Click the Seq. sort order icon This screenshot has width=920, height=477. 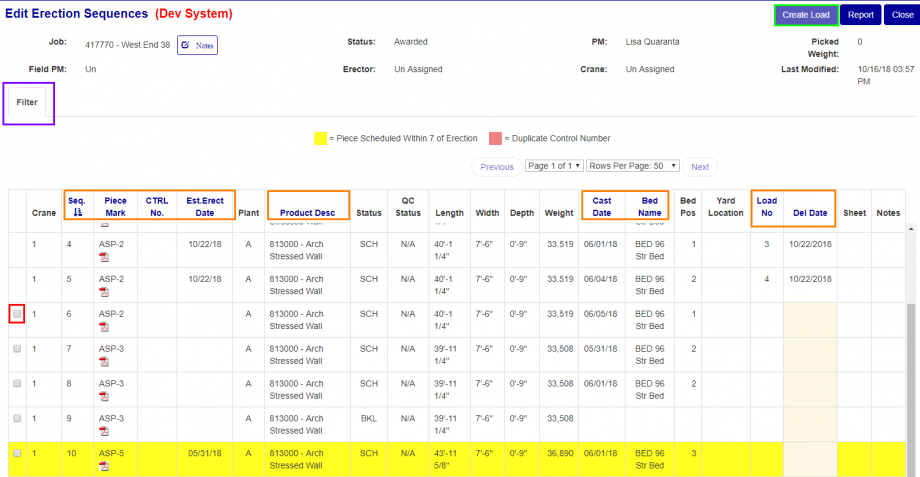77,212
